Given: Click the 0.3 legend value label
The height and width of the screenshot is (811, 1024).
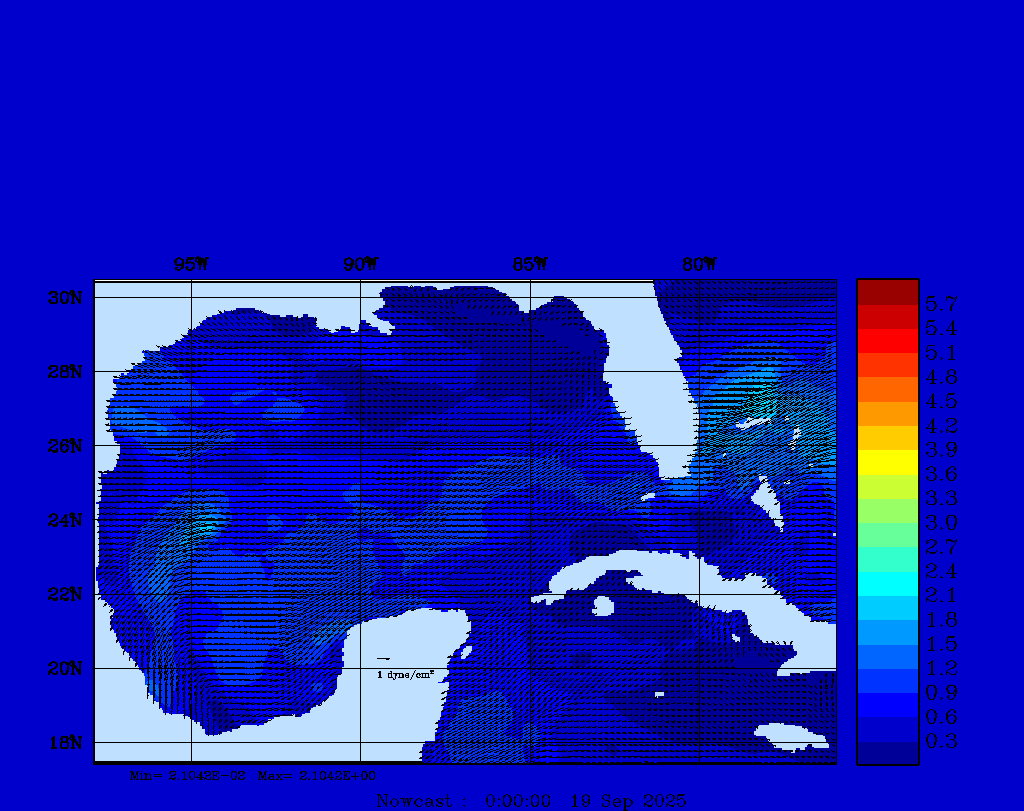Looking at the screenshot, I should pyautogui.click(x=941, y=741).
